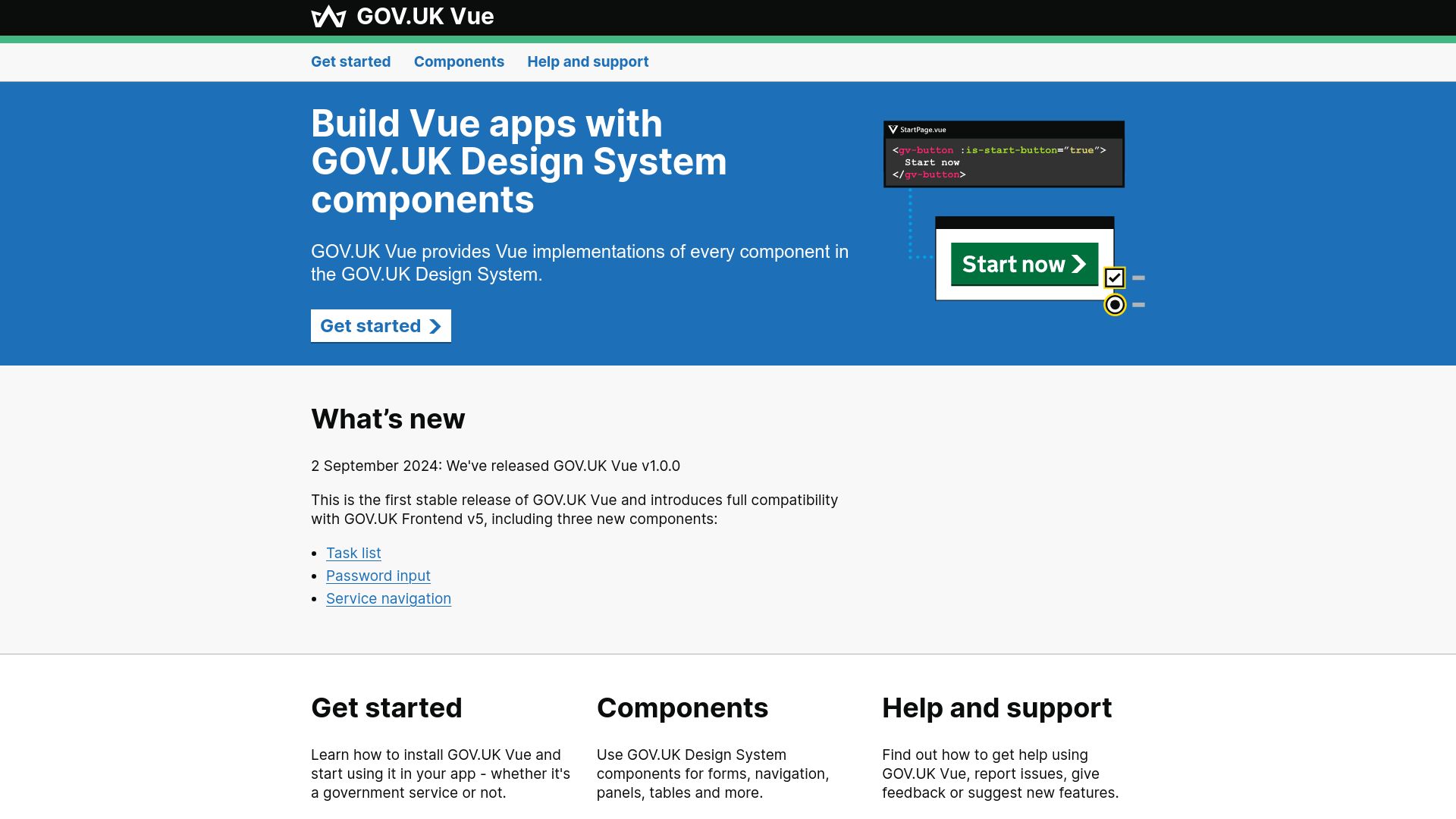Viewport: 1456px width, 819px height.
Task: Click 'Use GOV.UK Design System components' paragraph
Action: click(x=713, y=773)
